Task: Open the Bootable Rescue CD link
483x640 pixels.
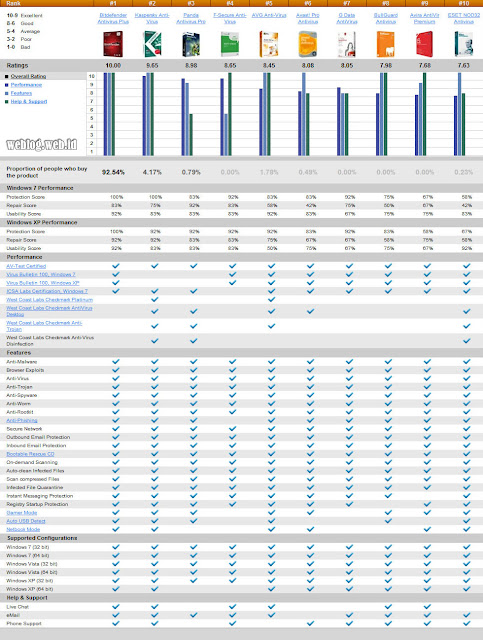Action: 30,454
